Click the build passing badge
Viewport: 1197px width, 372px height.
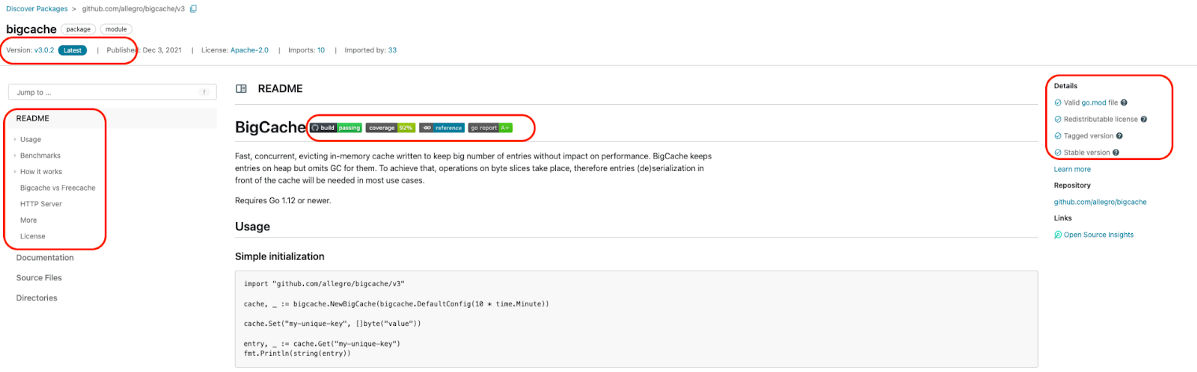point(336,128)
